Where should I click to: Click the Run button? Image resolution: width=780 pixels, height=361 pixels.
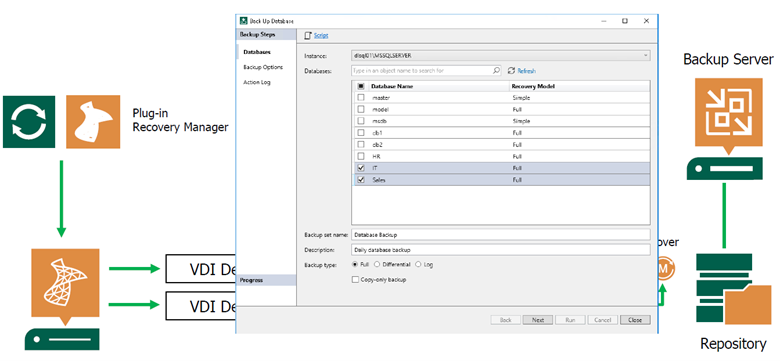coord(570,320)
